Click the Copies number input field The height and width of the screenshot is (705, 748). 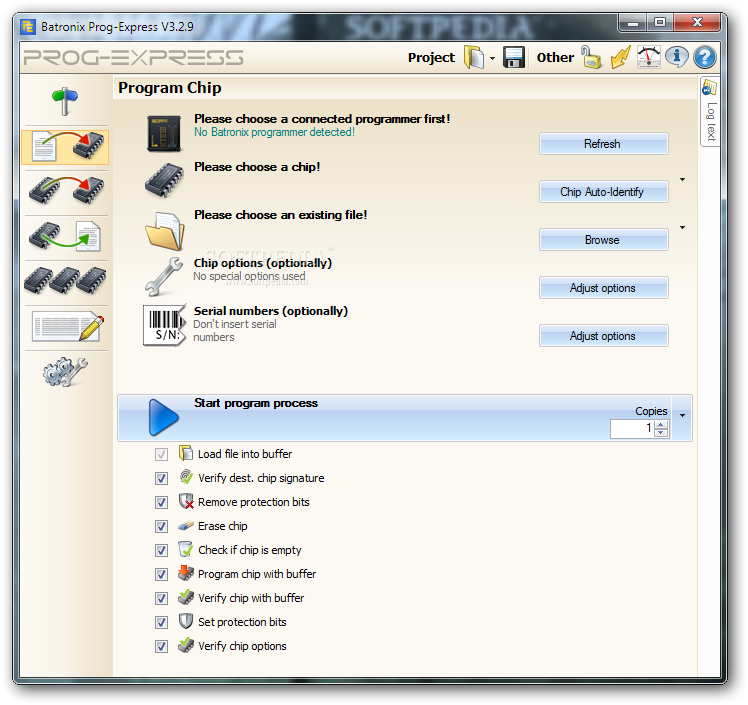pyautogui.click(x=633, y=429)
